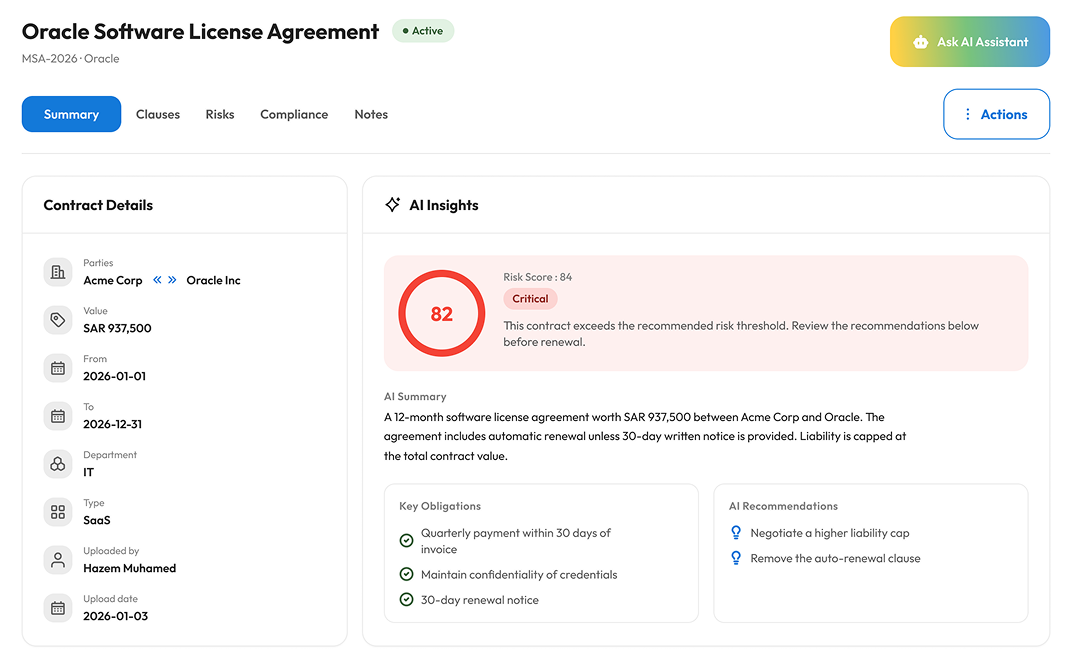
Task: Switch to the Clauses tab
Action: click(x=158, y=114)
